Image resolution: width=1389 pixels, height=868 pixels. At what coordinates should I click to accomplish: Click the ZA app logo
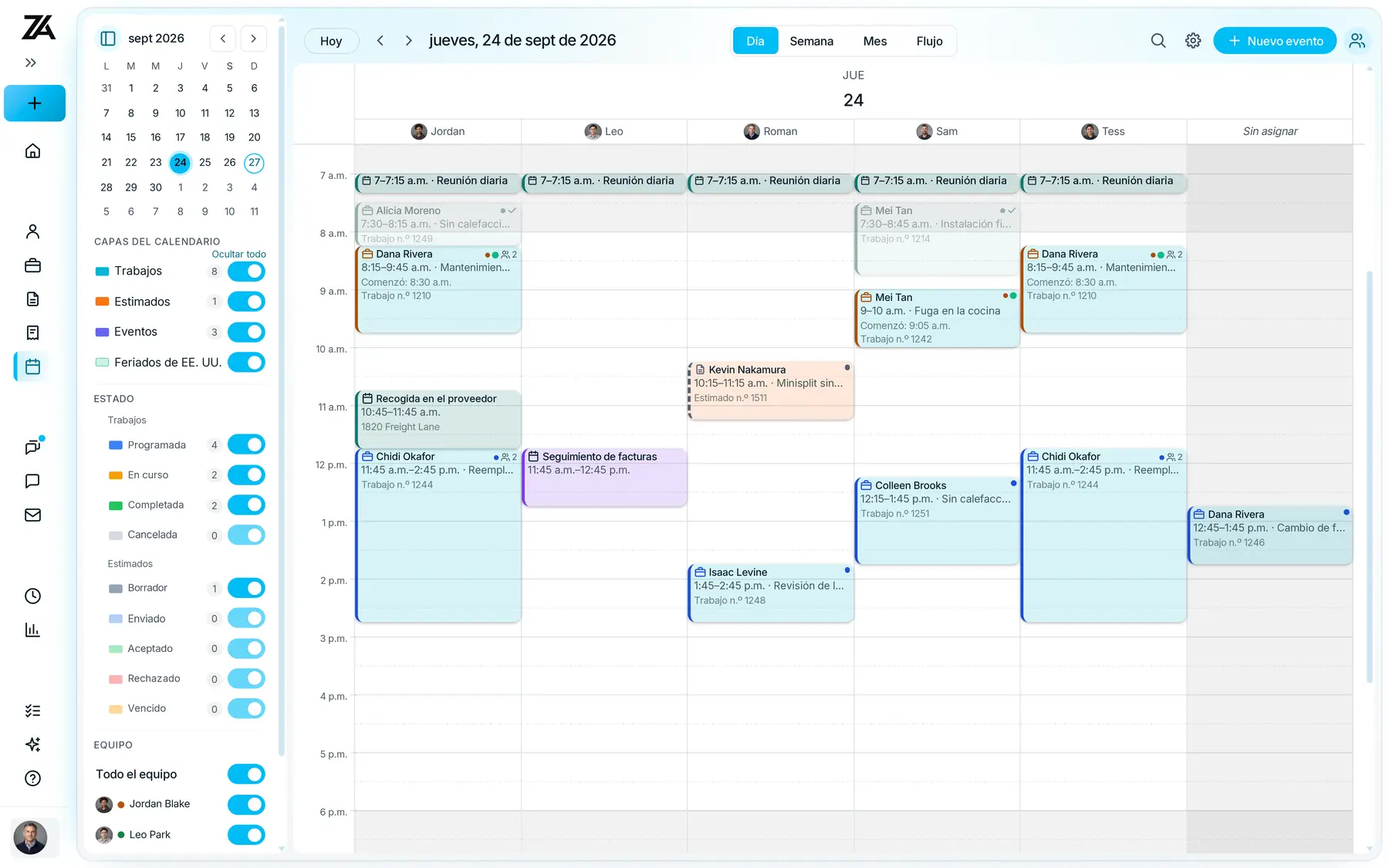tap(38, 28)
